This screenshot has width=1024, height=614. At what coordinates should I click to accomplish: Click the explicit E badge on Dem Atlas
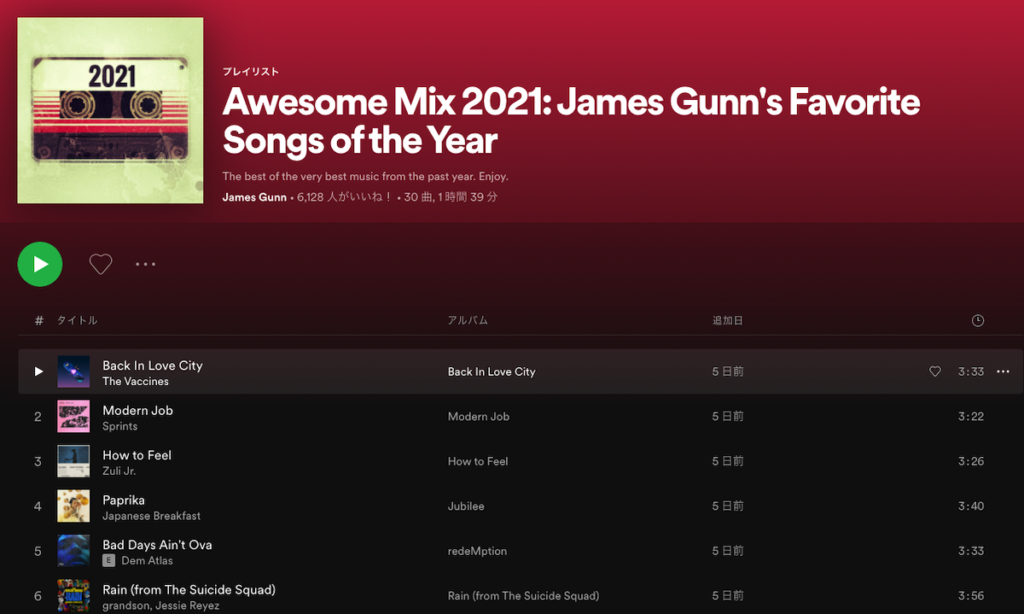[109, 560]
